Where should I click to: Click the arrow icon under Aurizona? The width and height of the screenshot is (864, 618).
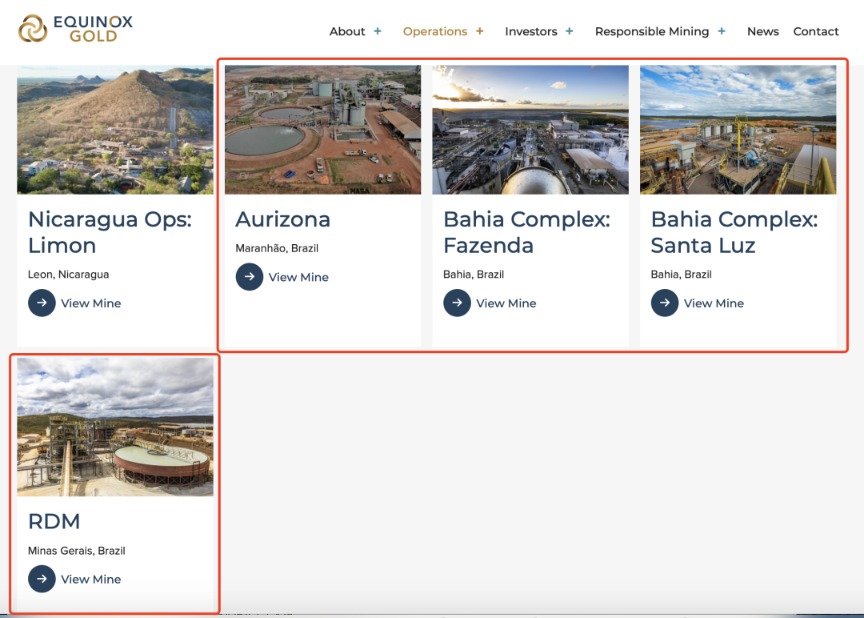(x=249, y=277)
